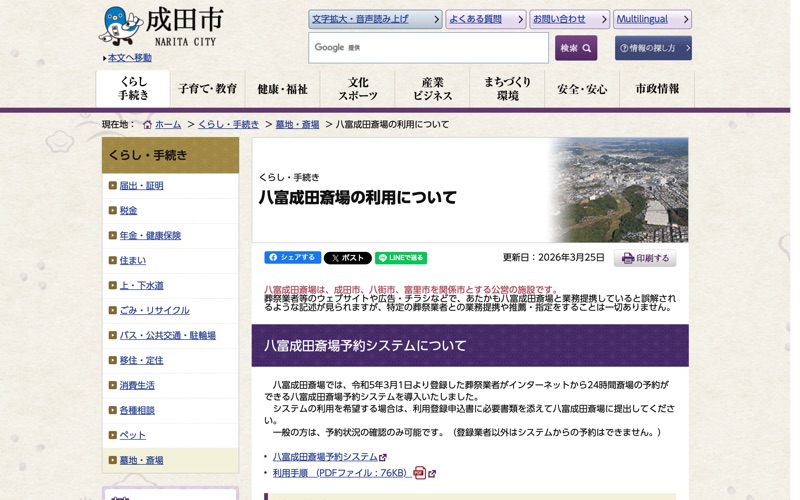Click external link icon after 八富成田斎場予約システム
Viewport: 800px width, 500px height.
click(x=383, y=457)
